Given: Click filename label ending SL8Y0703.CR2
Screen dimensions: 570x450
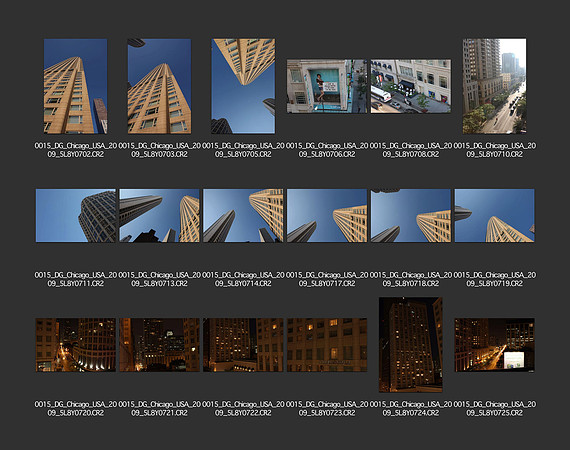Looking at the screenshot, I should tap(159, 150).
